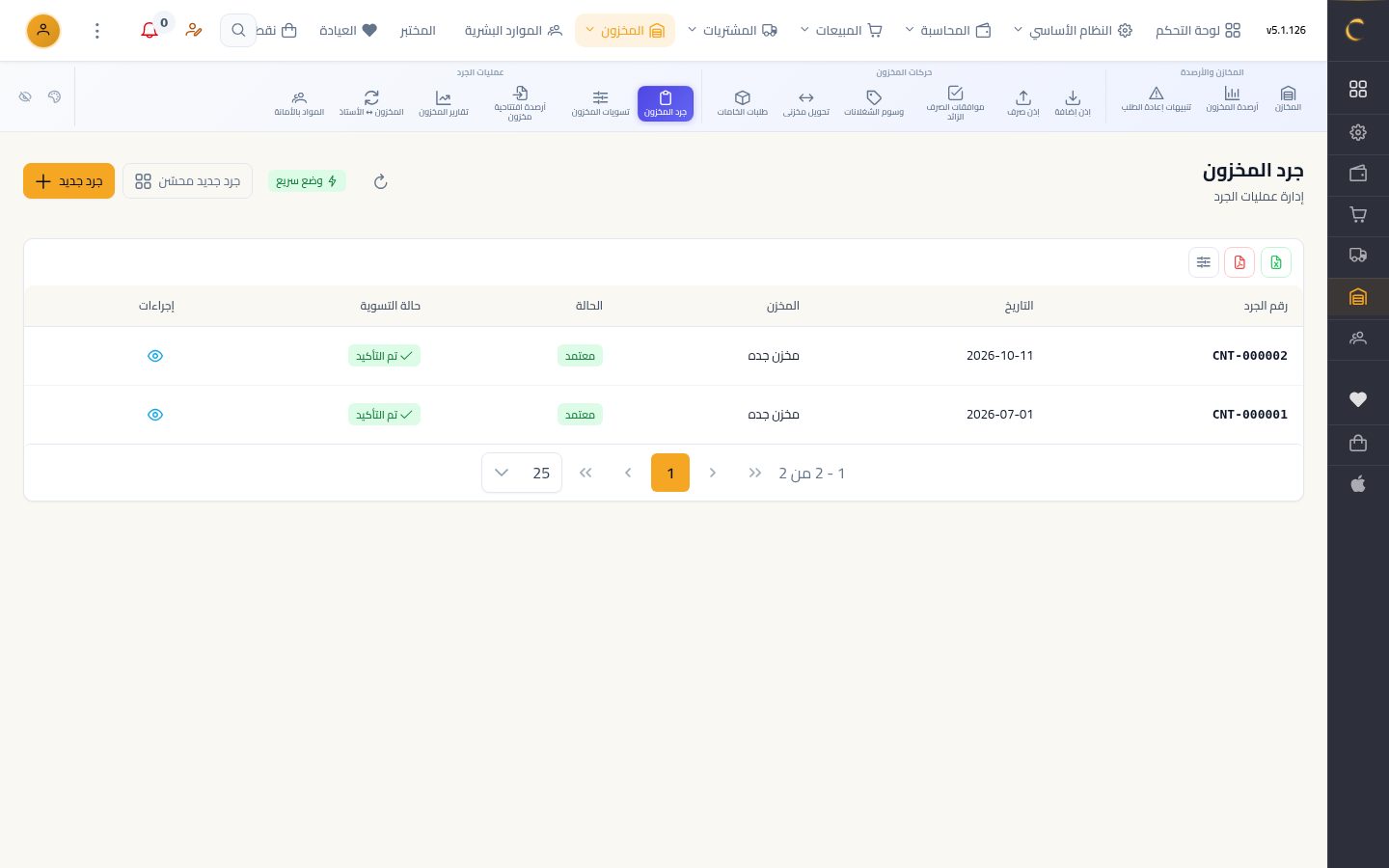Viewport: 1389px width, 868px height.
Task: Open موافقات الصرف الزائد approvals
Action: pos(955,102)
